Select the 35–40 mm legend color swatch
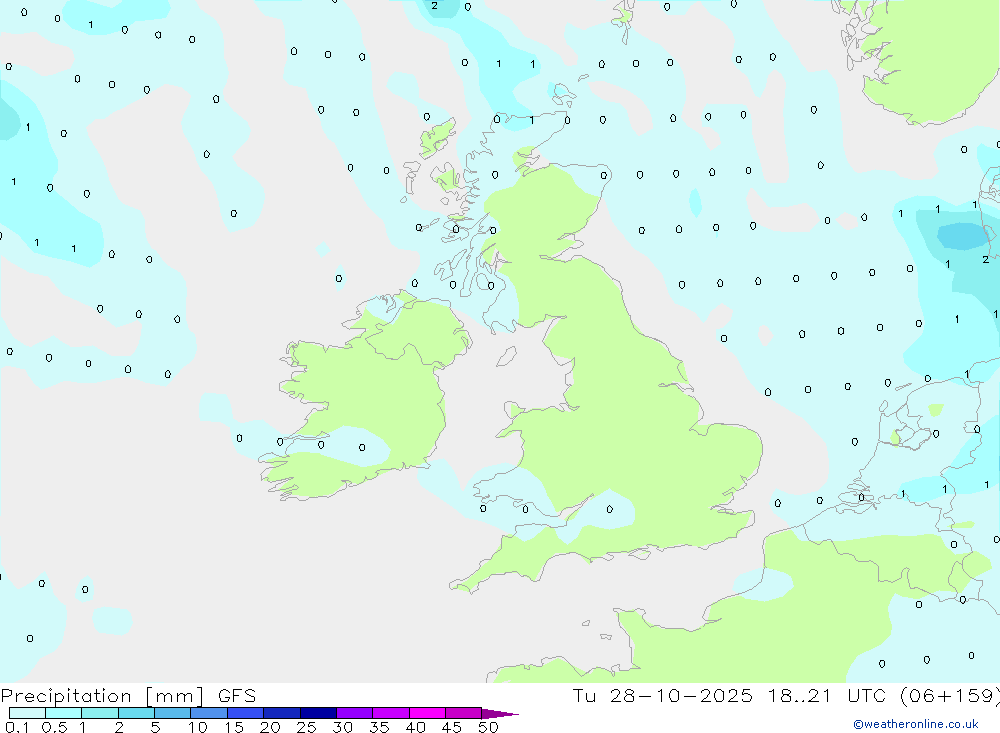 coord(391,713)
